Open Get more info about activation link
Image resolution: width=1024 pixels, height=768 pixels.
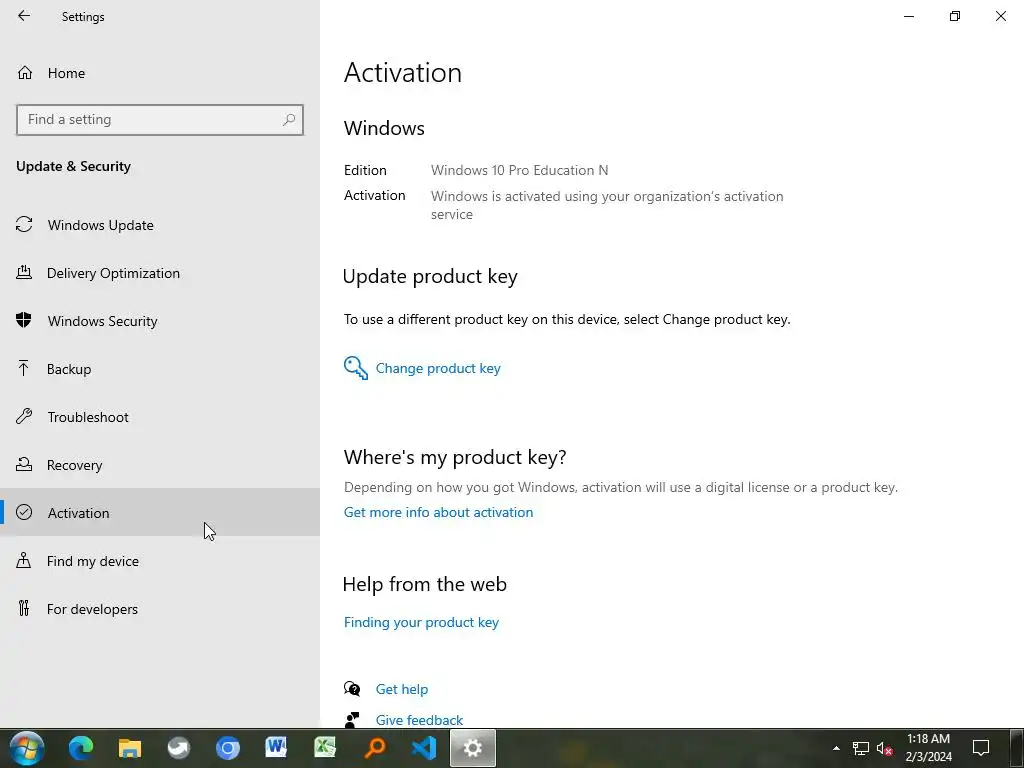pyautogui.click(x=438, y=512)
